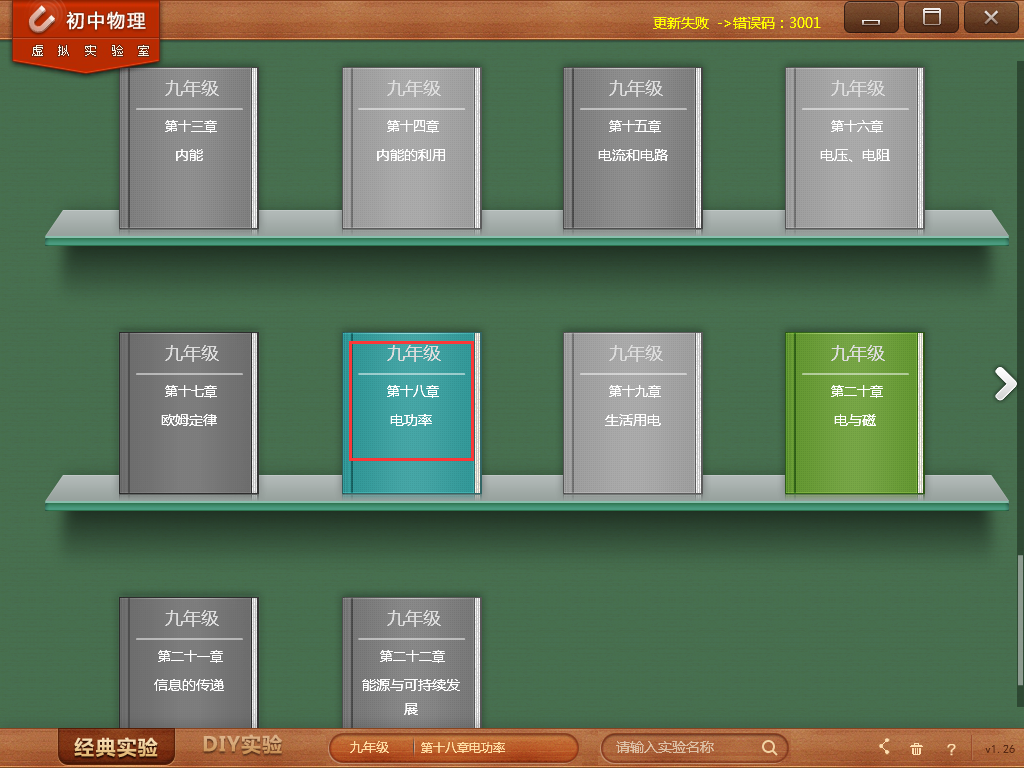Viewport: 1024px width, 768px height.
Task: Go to next page with right arrow
Action: tap(1005, 383)
